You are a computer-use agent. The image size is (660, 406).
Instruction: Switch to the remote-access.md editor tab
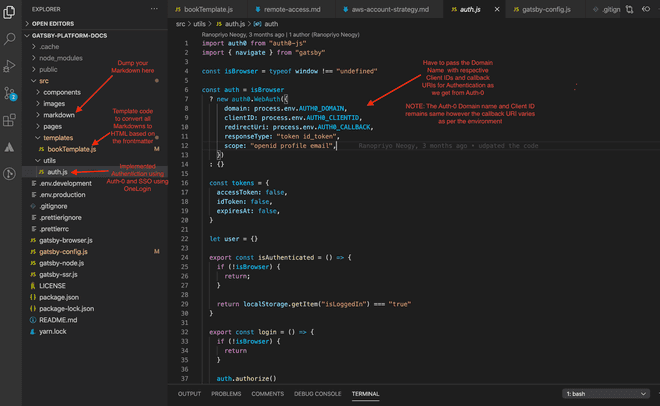pyautogui.click(x=292, y=9)
